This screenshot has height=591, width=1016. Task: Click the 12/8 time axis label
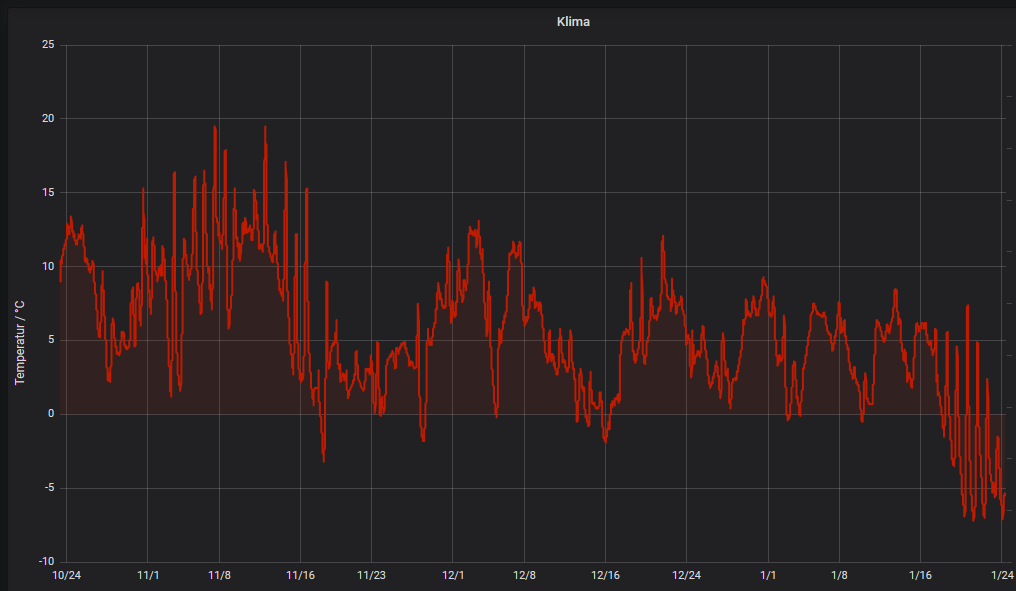click(524, 575)
